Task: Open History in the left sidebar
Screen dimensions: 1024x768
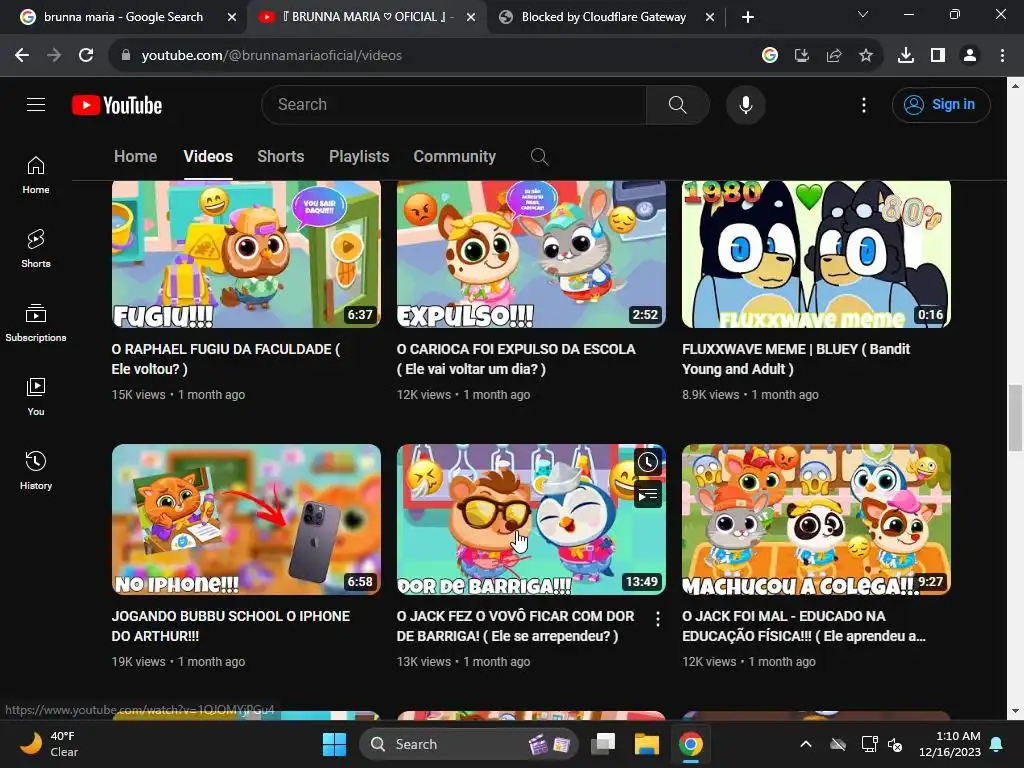Action: pos(36,470)
